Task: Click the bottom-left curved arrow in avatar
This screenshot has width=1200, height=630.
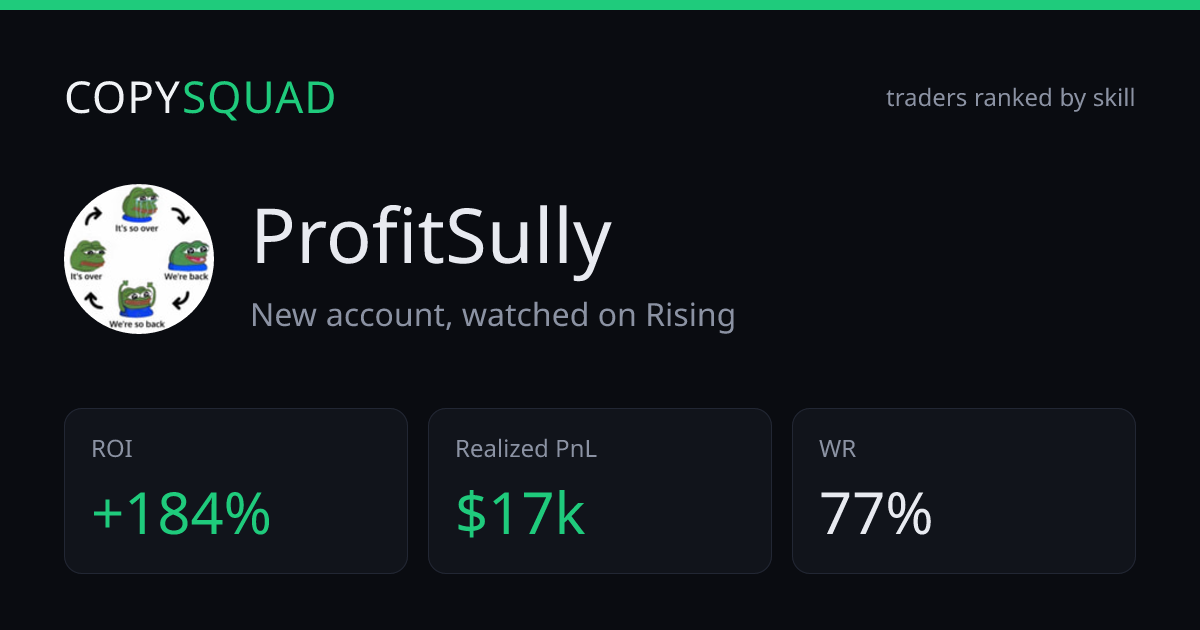Action: (x=93, y=299)
